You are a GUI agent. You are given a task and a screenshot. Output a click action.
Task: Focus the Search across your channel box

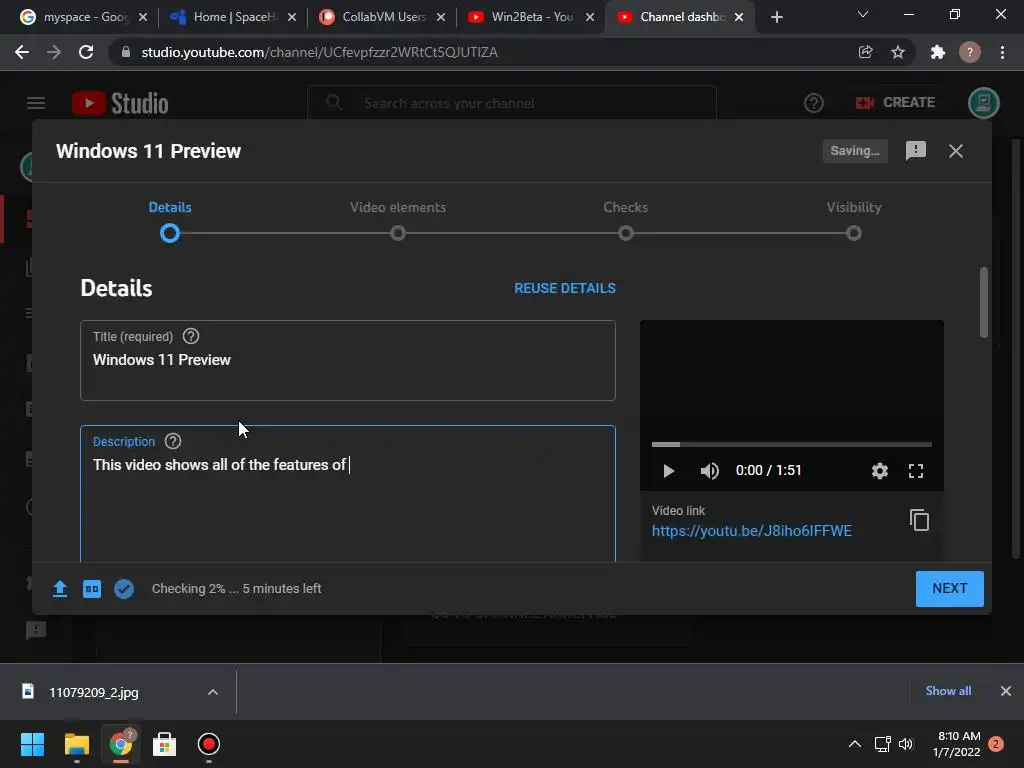(511, 103)
